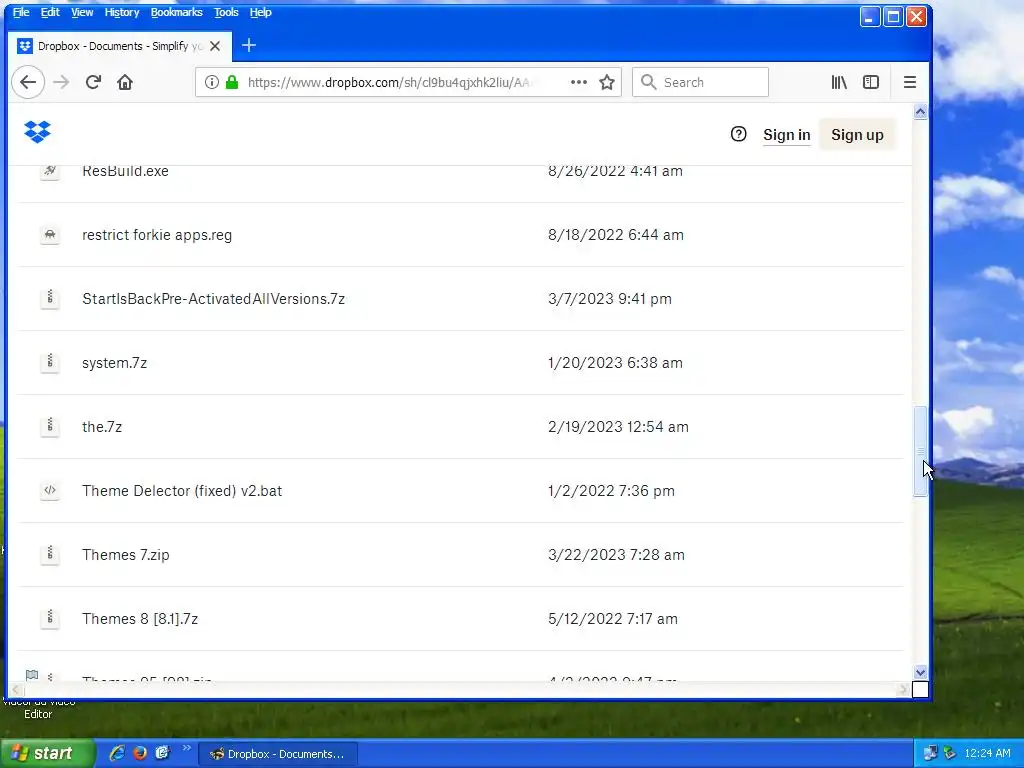Expand the quick launch chevron
The image size is (1024, 768).
coord(187,748)
